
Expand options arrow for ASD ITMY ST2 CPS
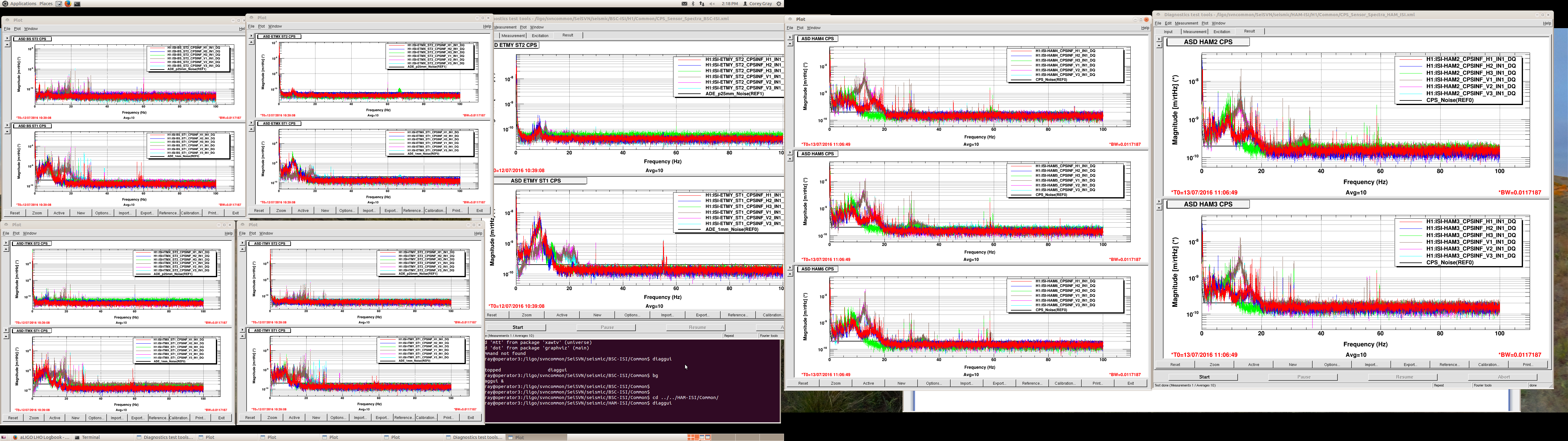pyautogui.click(x=243, y=243)
